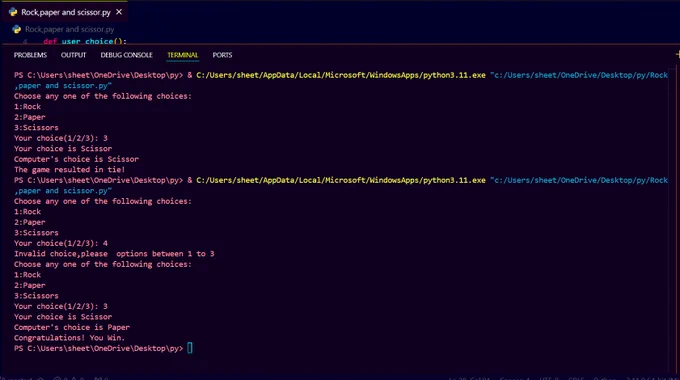Click the 'Invalid choice,please options between 1 to 3' line
Viewport: 680px width, 380px height.
click(114, 254)
